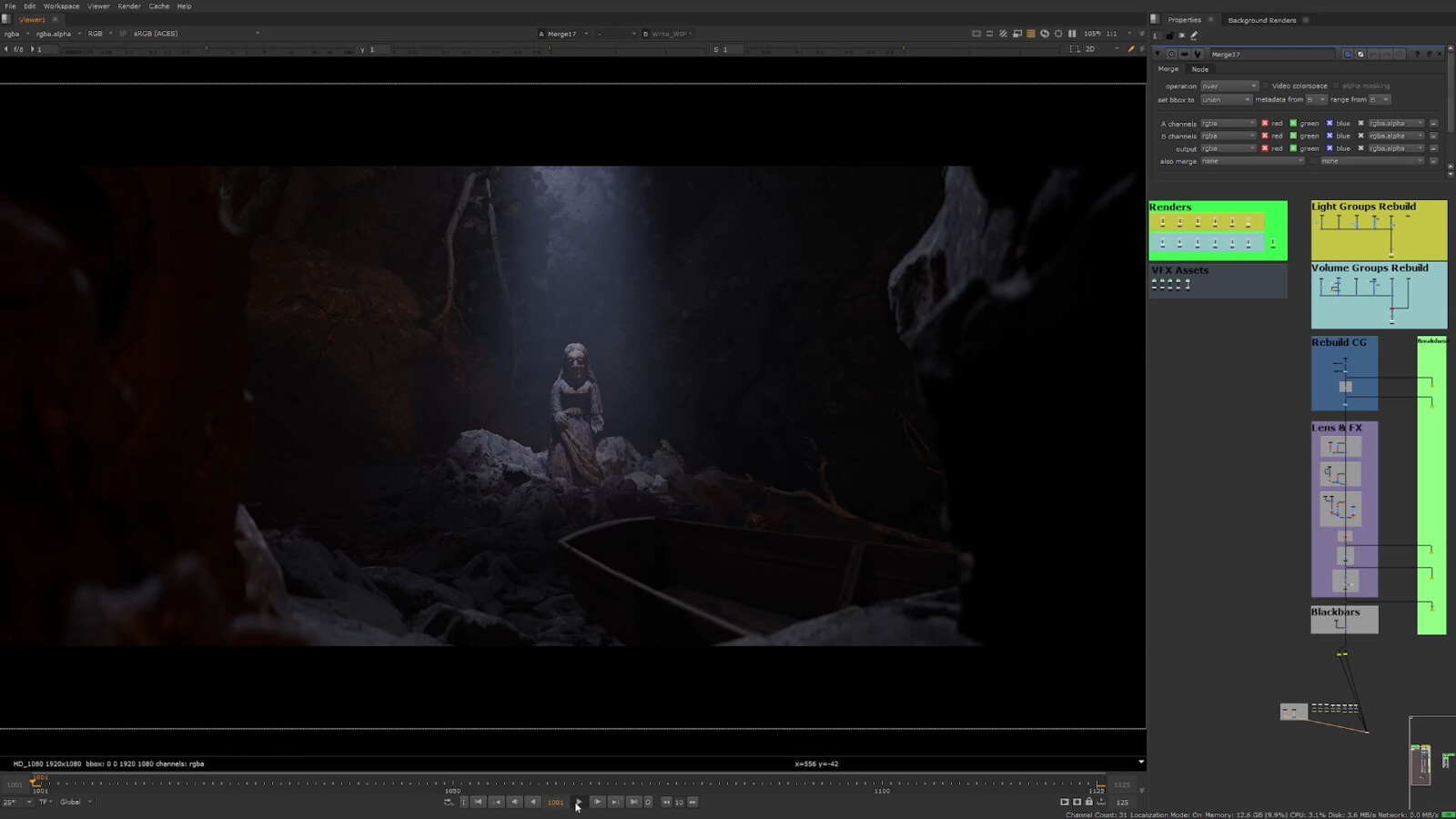Enable the Video colorspace checkbox
Image resolution: width=1456 pixels, height=819 pixels.
click(x=1266, y=86)
